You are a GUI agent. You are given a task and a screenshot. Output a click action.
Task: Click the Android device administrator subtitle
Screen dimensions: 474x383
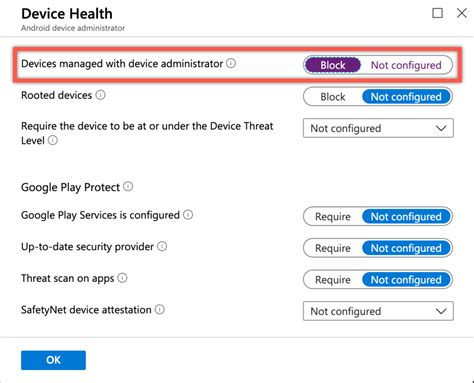73,28
